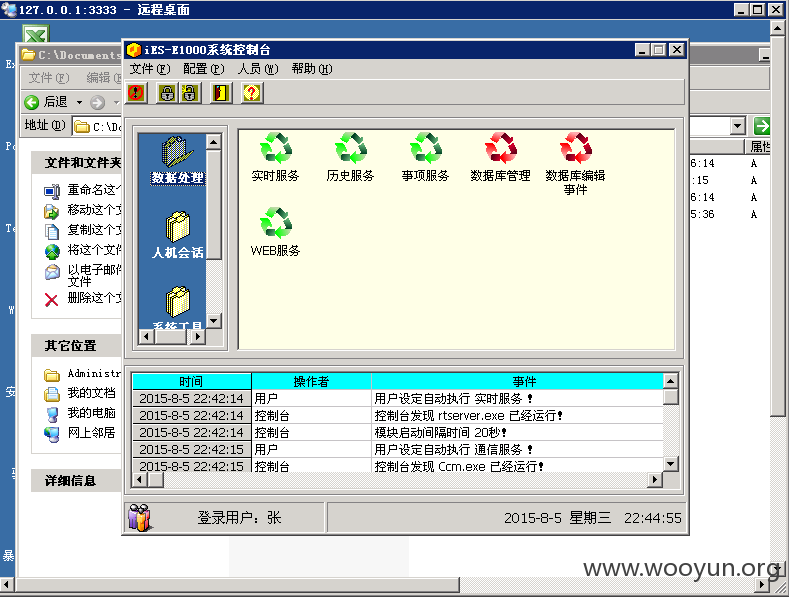The image size is (789, 597).
Task: Select 数据处理 in the sidebar
Action: pos(177,160)
